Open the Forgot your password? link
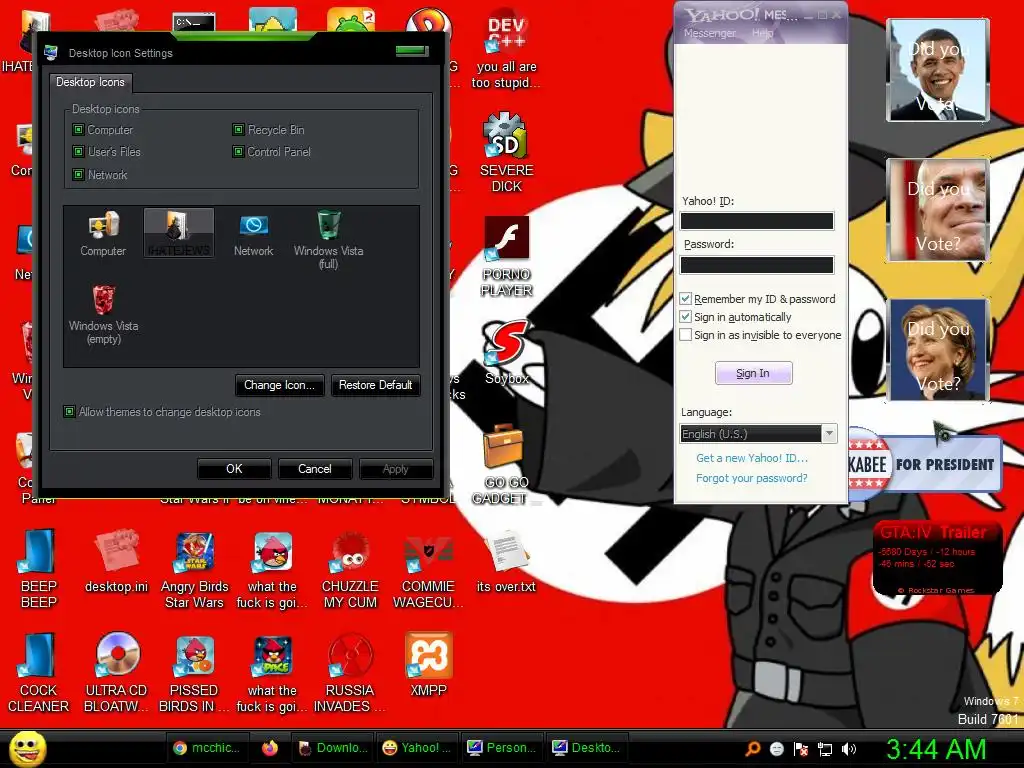This screenshot has width=1024, height=768. click(x=752, y=478)
